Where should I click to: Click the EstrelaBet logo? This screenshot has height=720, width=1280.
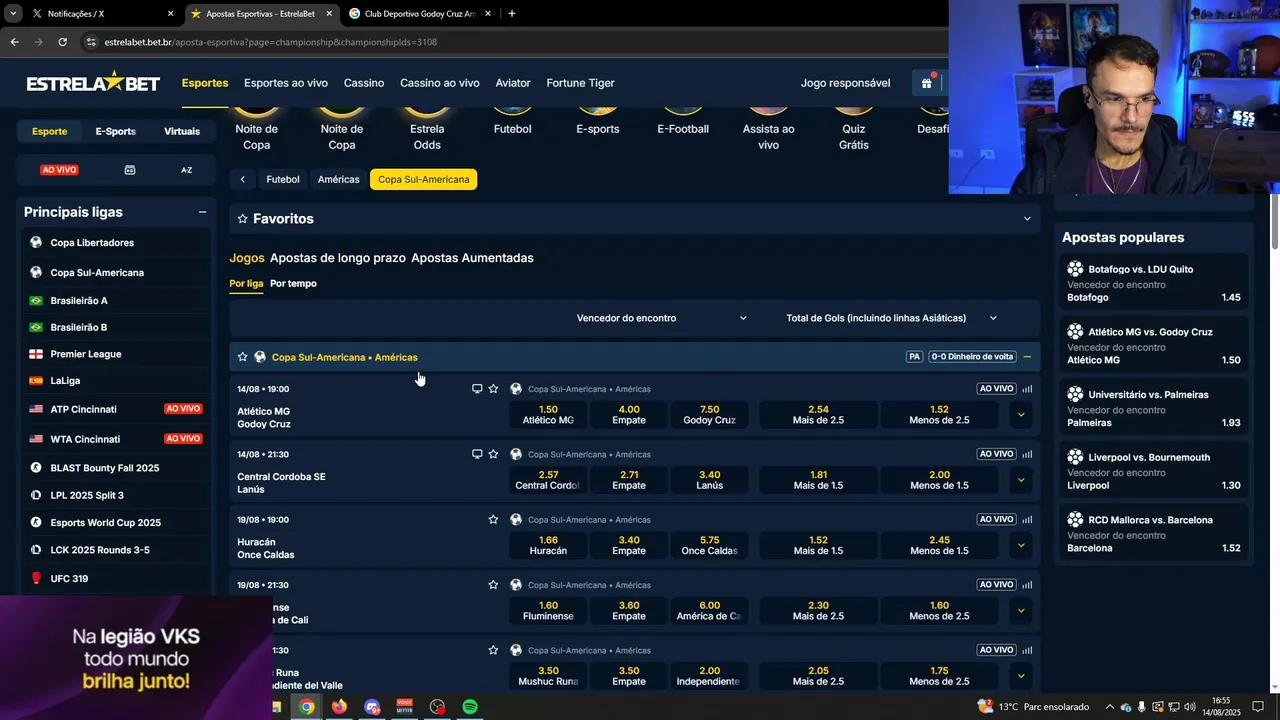93,83
